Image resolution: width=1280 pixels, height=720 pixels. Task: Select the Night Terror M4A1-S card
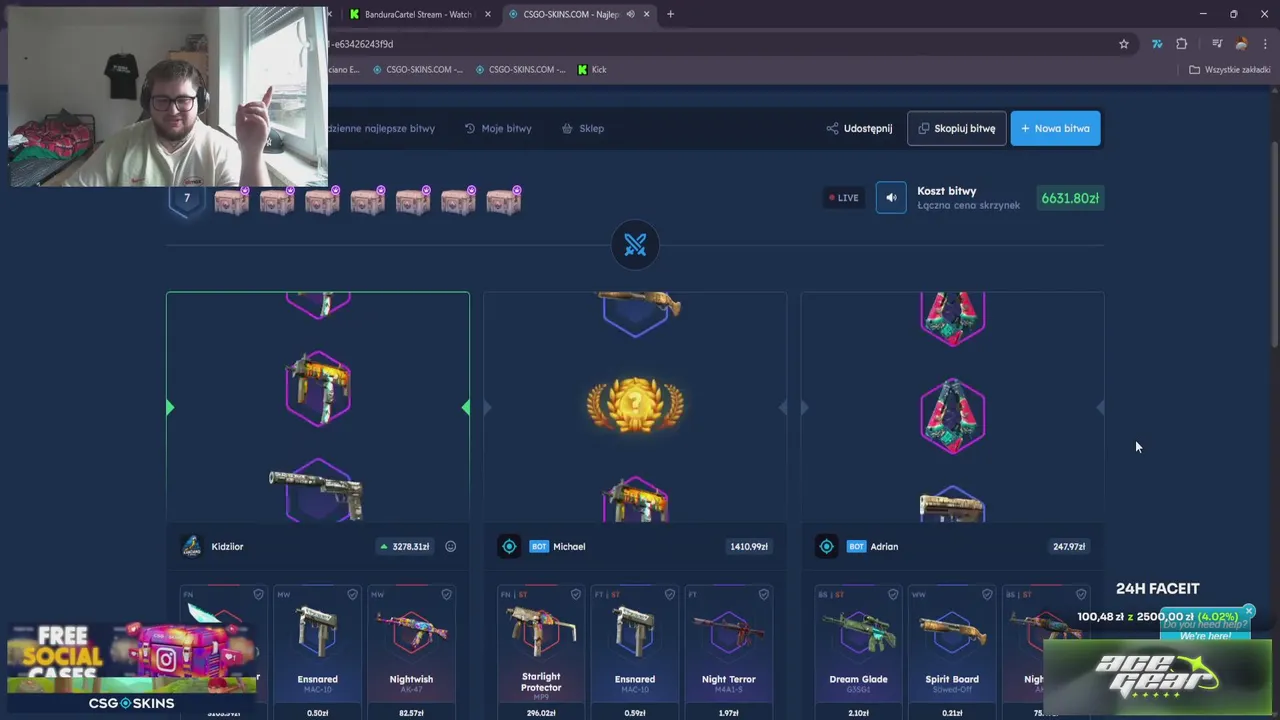728,650
